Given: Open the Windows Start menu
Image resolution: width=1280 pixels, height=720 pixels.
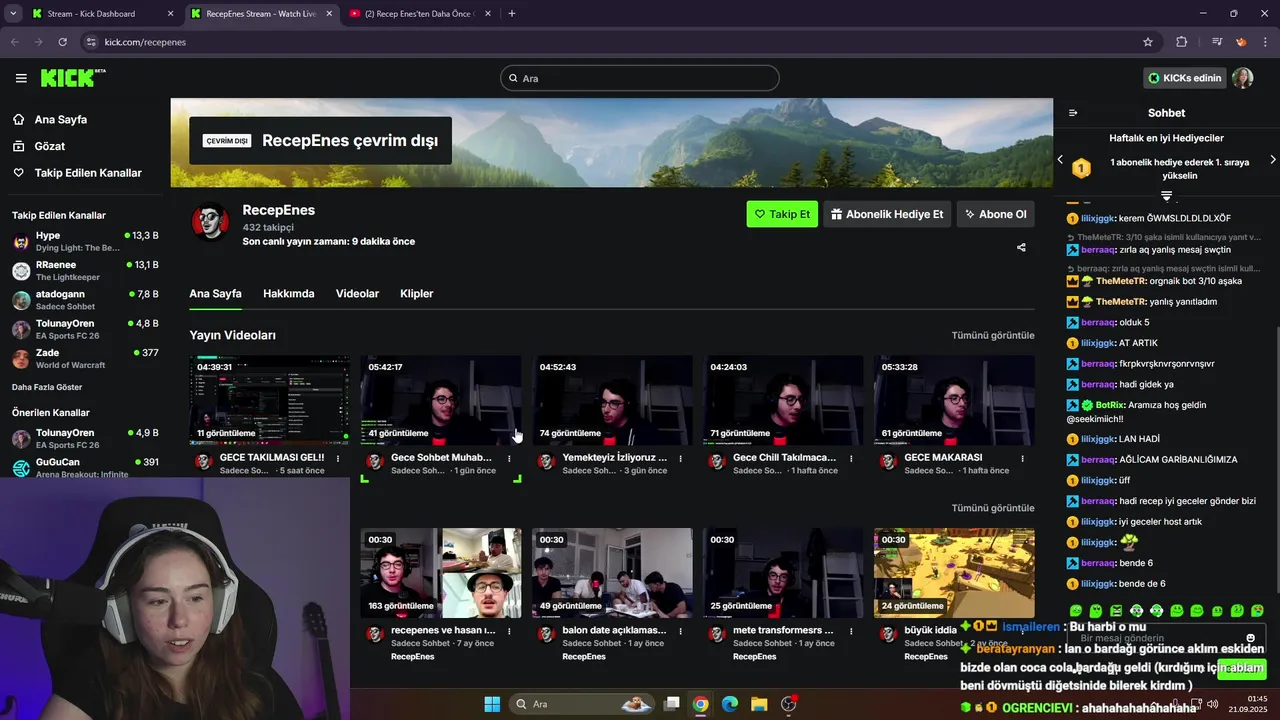Looking at the screenshot, I should click(x=492, y=704).
